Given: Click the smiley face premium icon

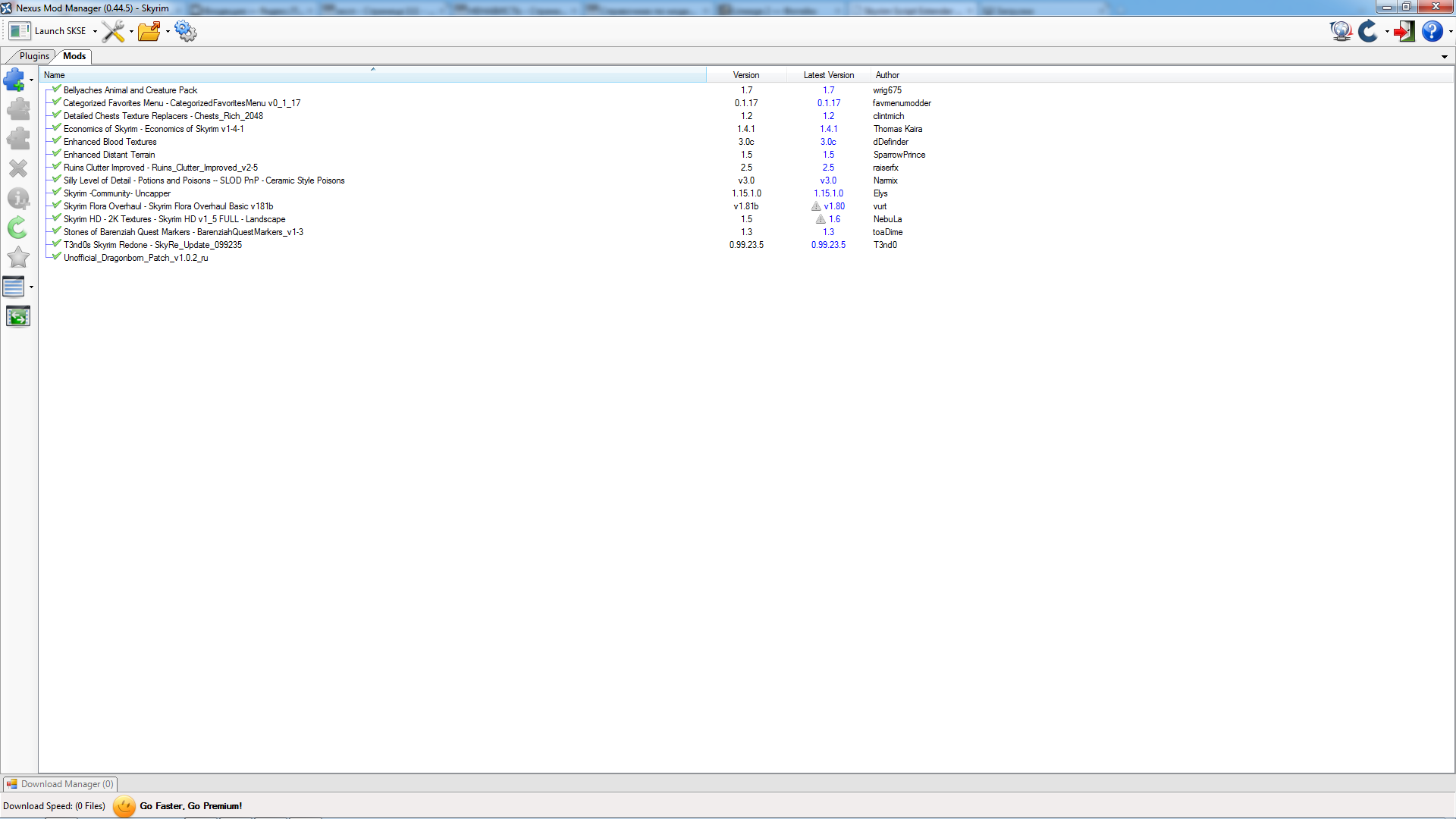Looking at the screenshot, I should pos(124,806).
